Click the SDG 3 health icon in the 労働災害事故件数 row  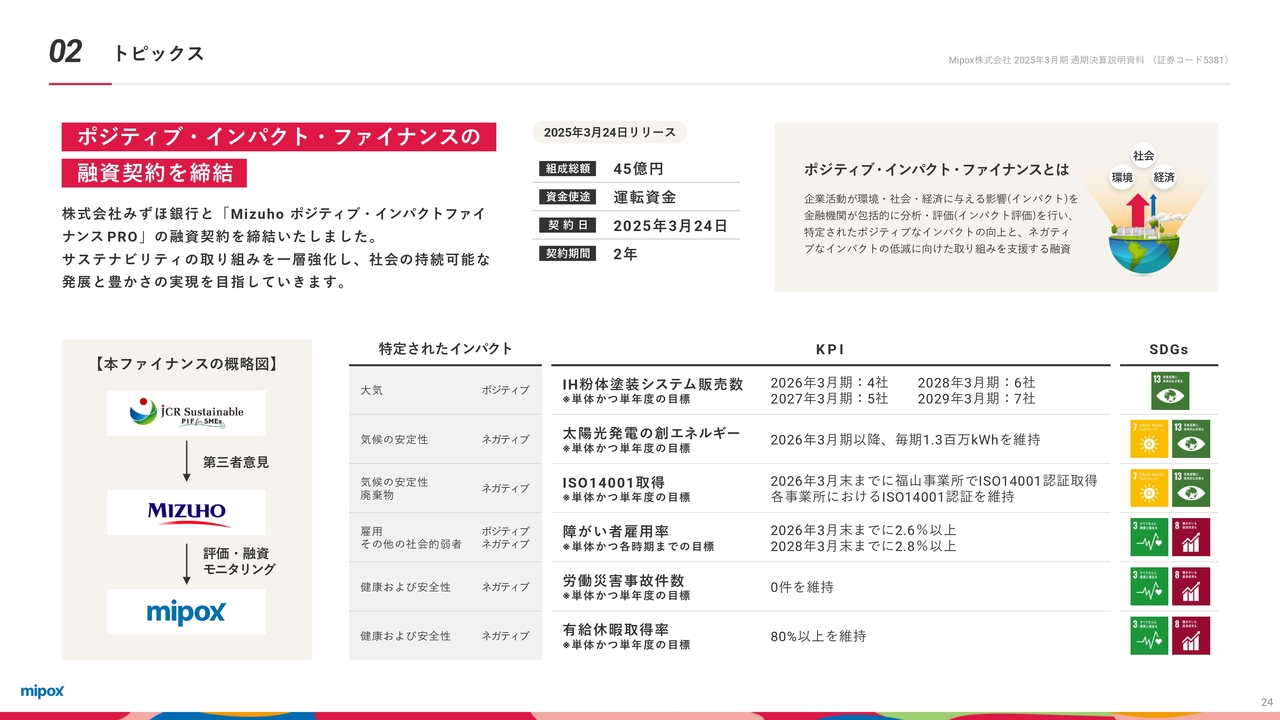1150,586
